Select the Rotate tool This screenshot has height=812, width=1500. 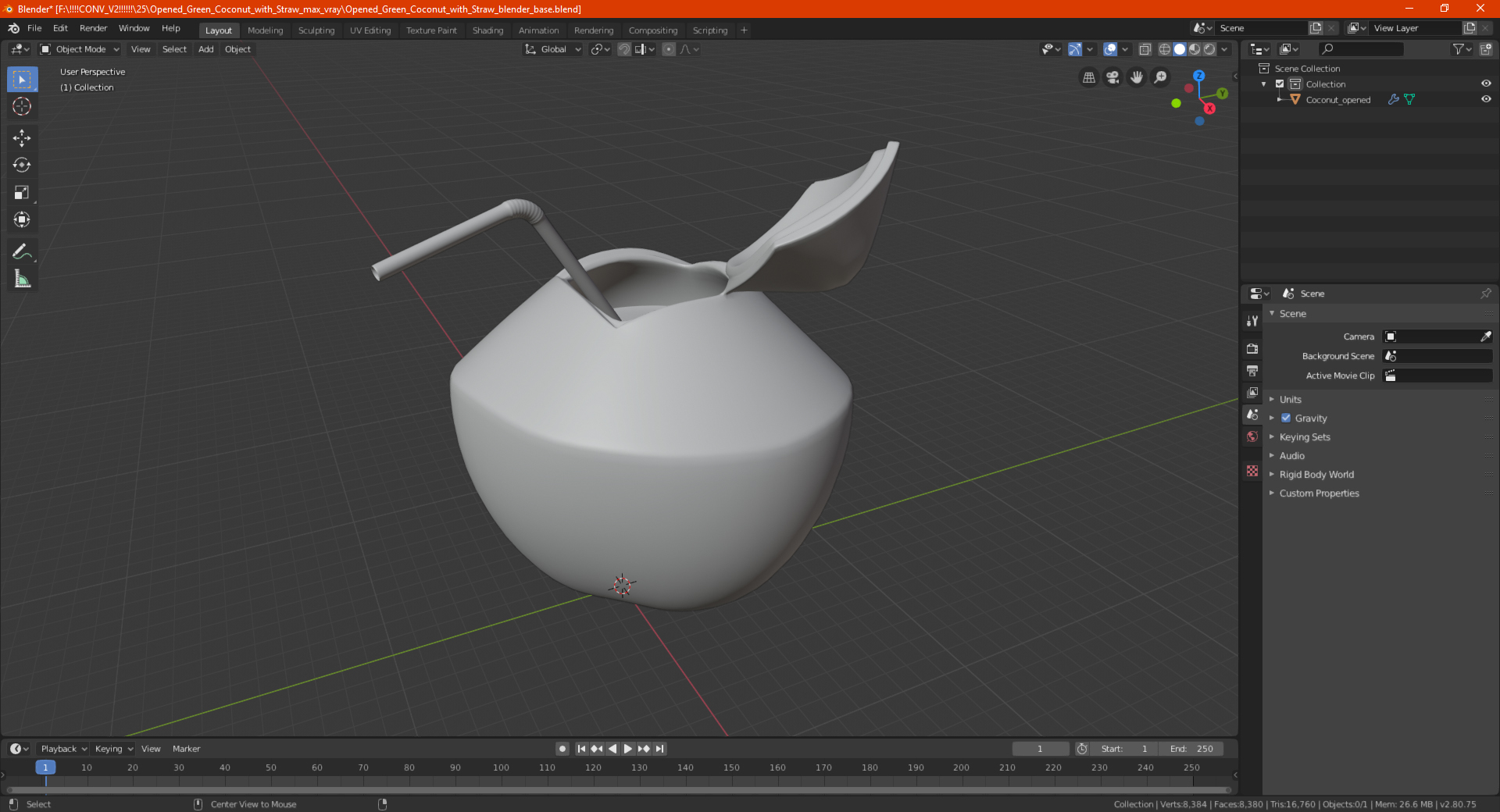(x=22, y=165)
